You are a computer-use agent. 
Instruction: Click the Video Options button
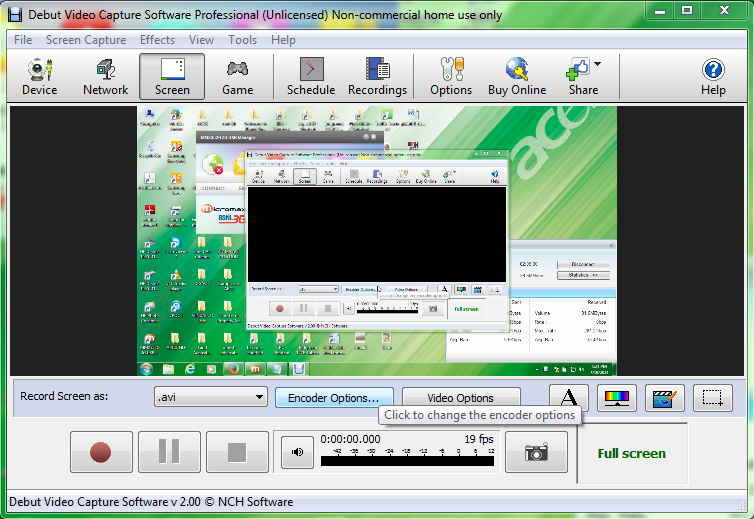(x=461, y=398)
